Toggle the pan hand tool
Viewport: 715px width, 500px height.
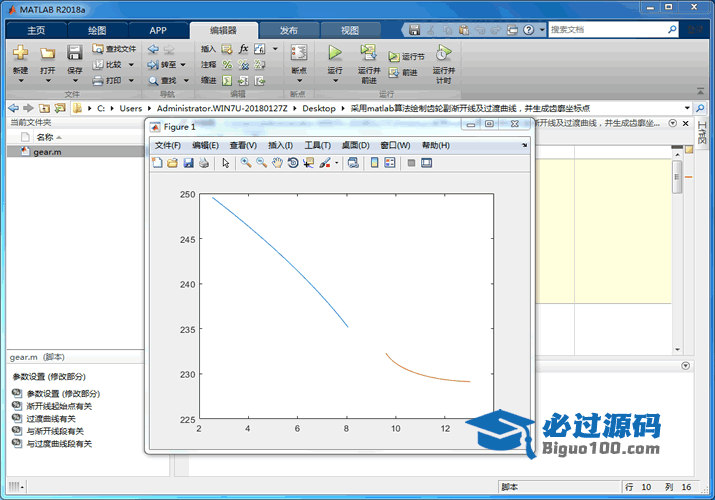pyautogui.click(x=277, y=163)
